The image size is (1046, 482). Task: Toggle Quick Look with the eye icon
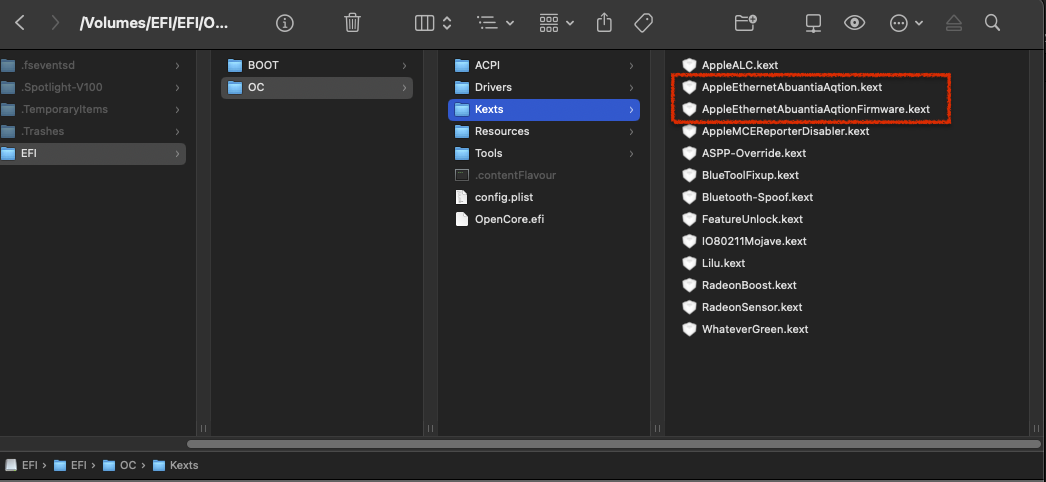click(x=854, y=23)
